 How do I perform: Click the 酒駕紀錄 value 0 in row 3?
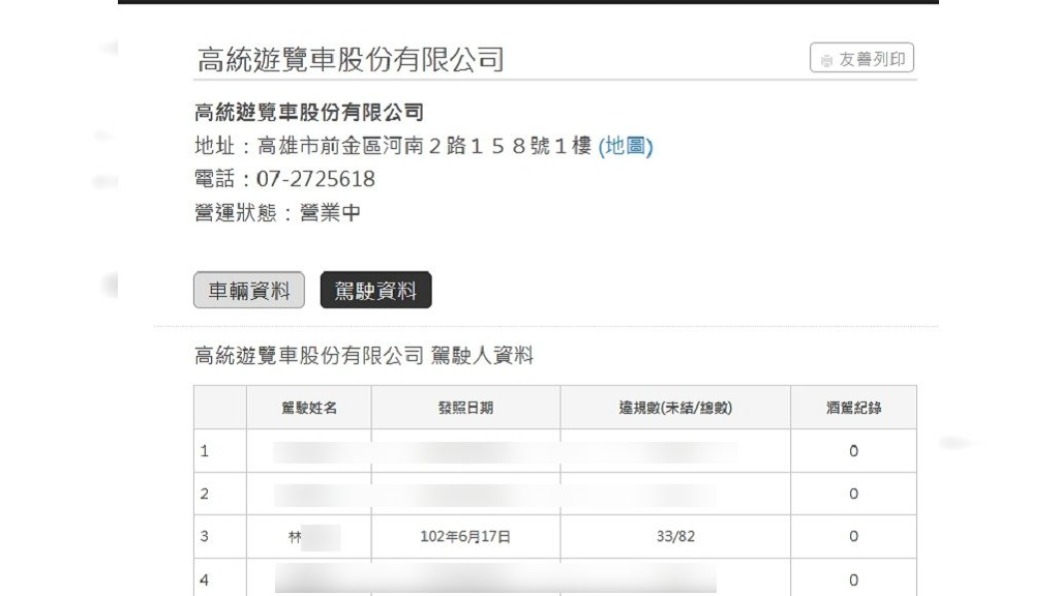pyautogui.click(x=854, y=537)
